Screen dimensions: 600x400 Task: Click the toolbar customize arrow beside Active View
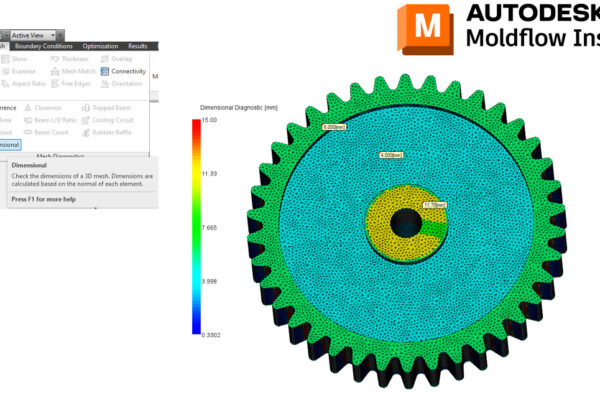60,35
